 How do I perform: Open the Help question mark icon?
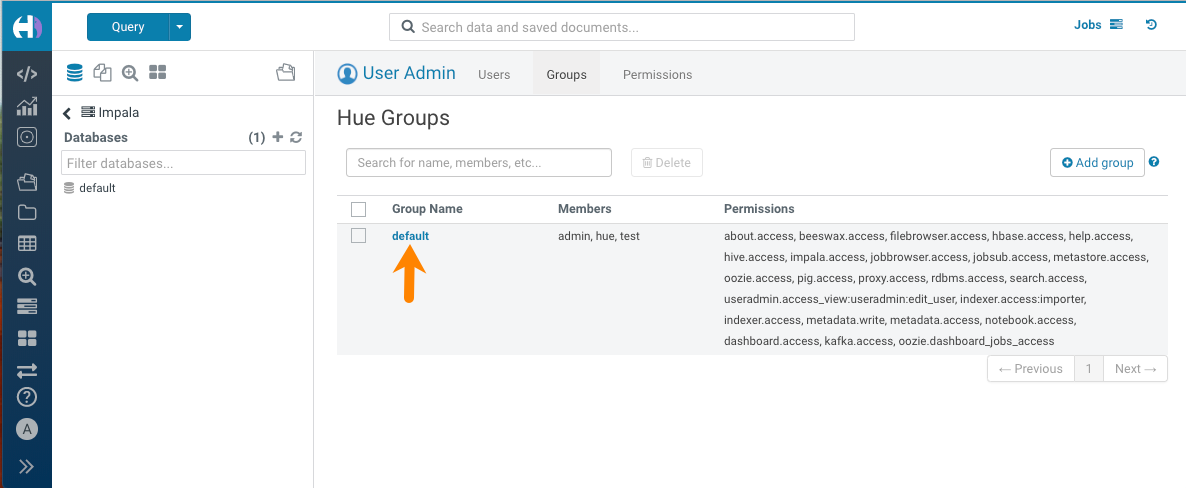click(x=27, y=397)
